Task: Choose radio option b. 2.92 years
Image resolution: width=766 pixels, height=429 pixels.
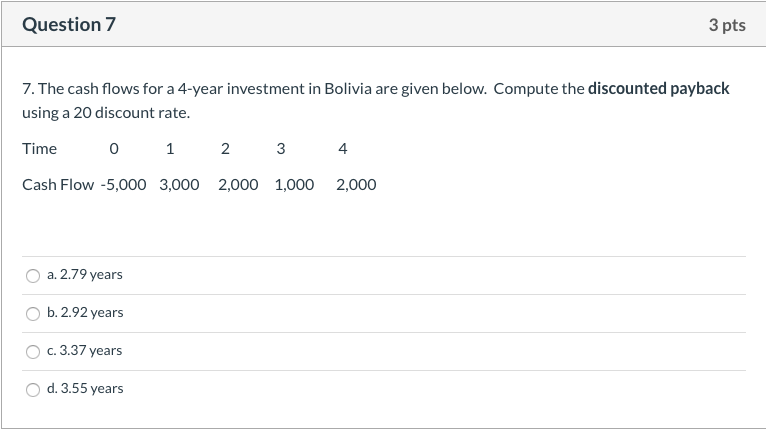Action: [x=33, y=313]
